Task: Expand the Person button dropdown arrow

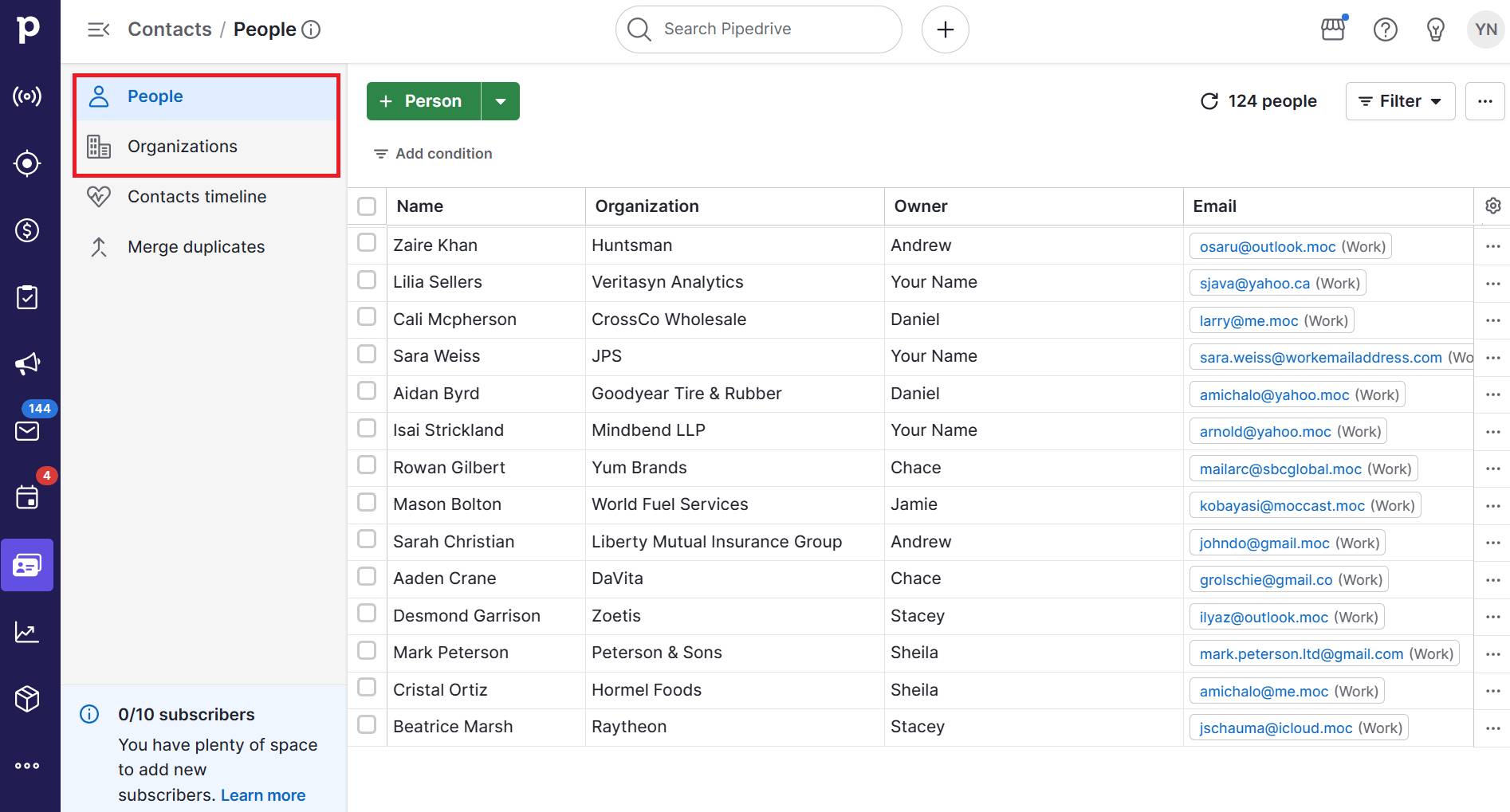Action: click(x=501, y=101)
